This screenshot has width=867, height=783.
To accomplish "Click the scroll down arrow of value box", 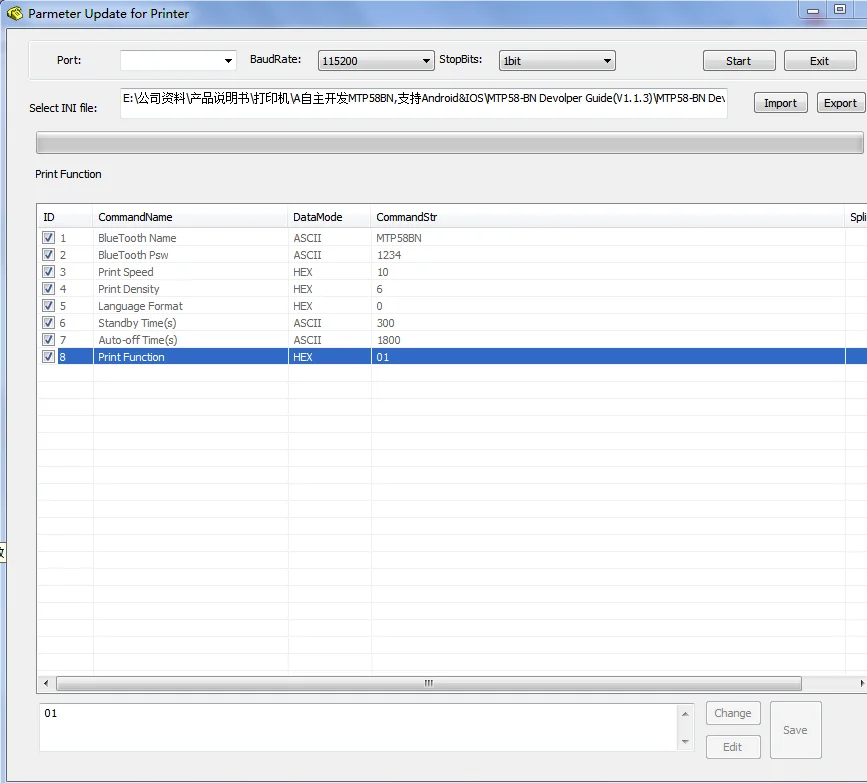I will point(685,742).
